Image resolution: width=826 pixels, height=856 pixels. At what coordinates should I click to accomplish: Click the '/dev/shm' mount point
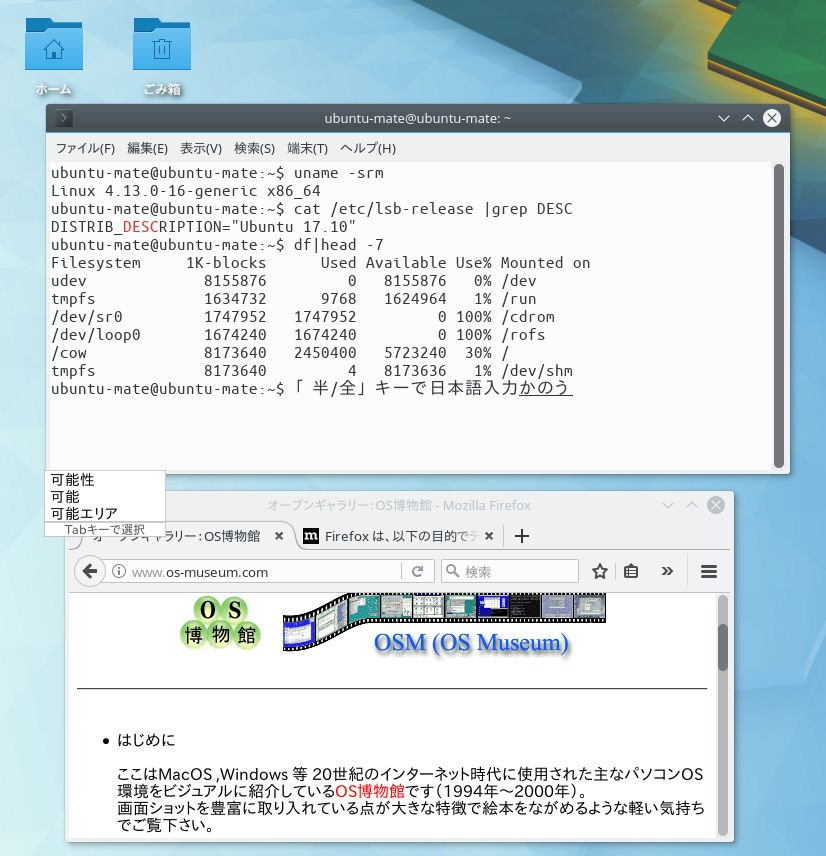click(x=537, y=371)
